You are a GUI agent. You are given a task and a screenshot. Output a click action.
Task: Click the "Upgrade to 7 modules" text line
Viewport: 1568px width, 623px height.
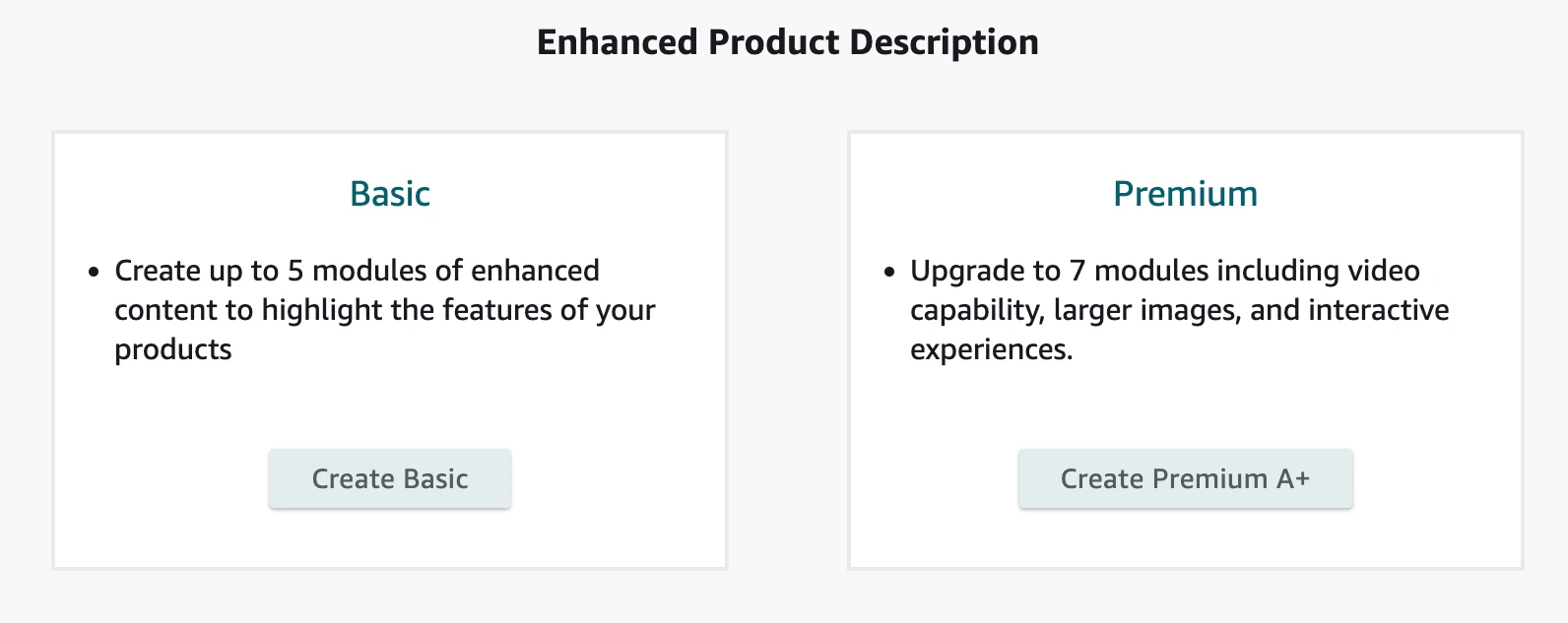tap(1164, 271)
